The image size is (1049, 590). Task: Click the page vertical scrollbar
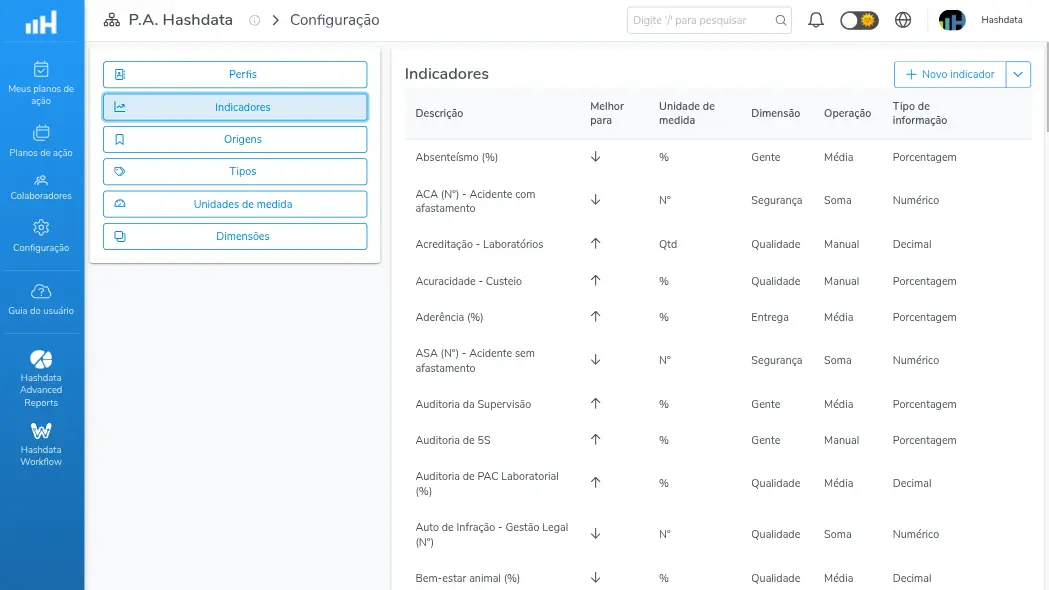pyautogui.click(x=1046, y=87)
